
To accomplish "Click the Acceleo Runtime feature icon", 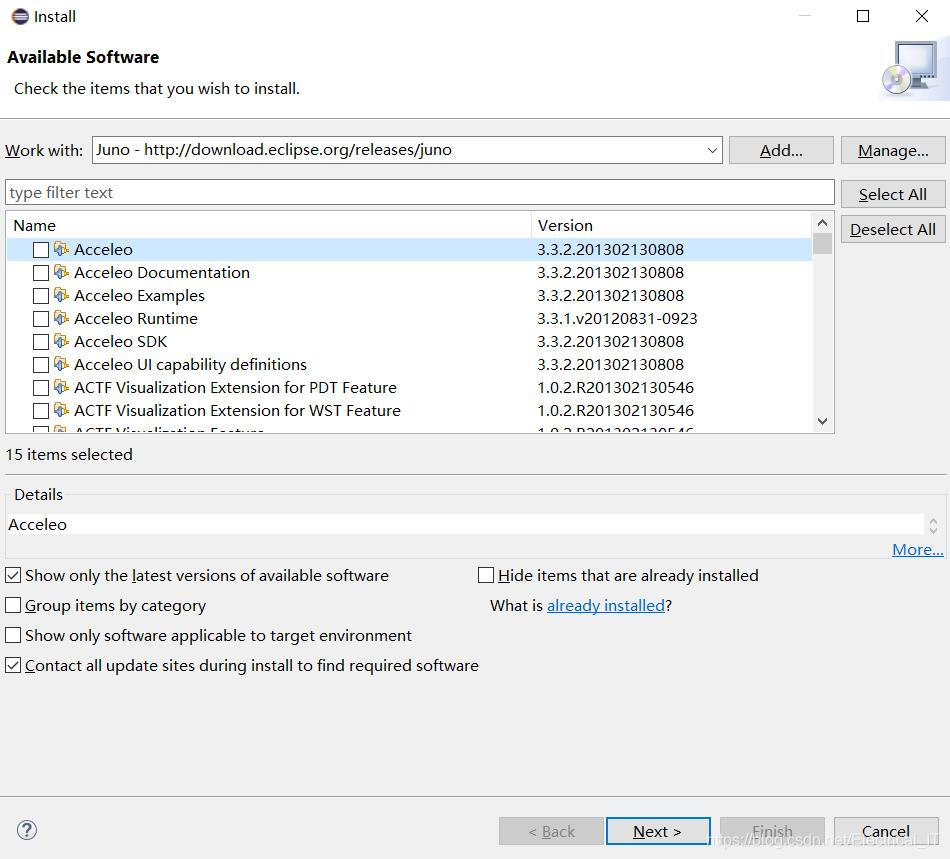I will [61, 318].
